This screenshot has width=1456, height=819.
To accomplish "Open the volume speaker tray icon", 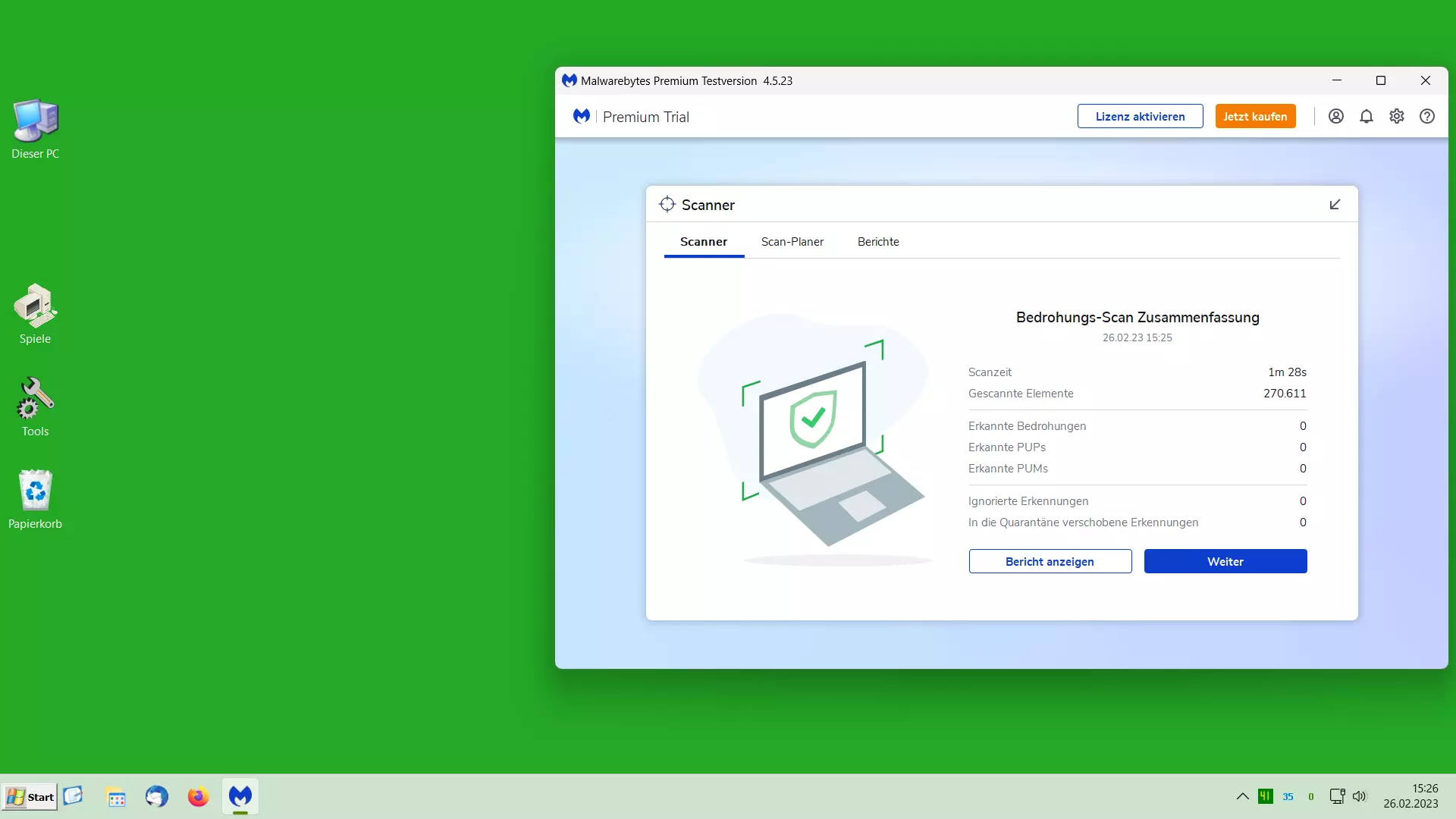I will (x=1360, y=796).
